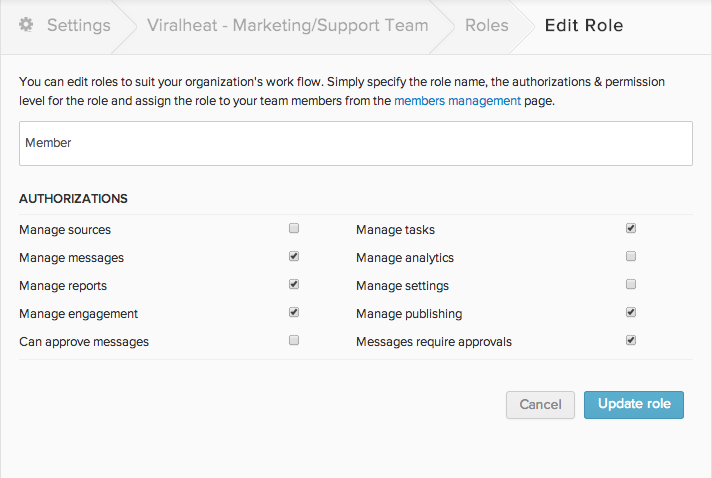Disable the Manage reports checkbox
The width and height of the screenshot is (712, 478).
coord(294,284)
